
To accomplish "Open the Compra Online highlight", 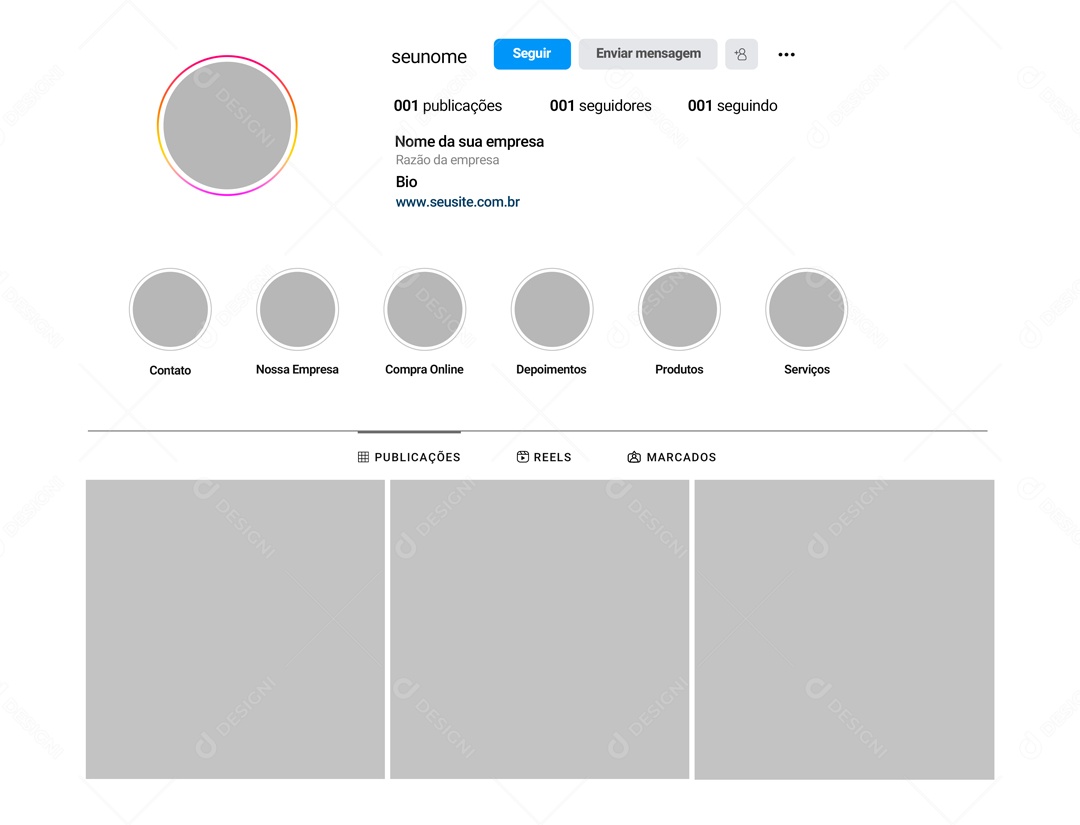I will (x=424, y=310).
